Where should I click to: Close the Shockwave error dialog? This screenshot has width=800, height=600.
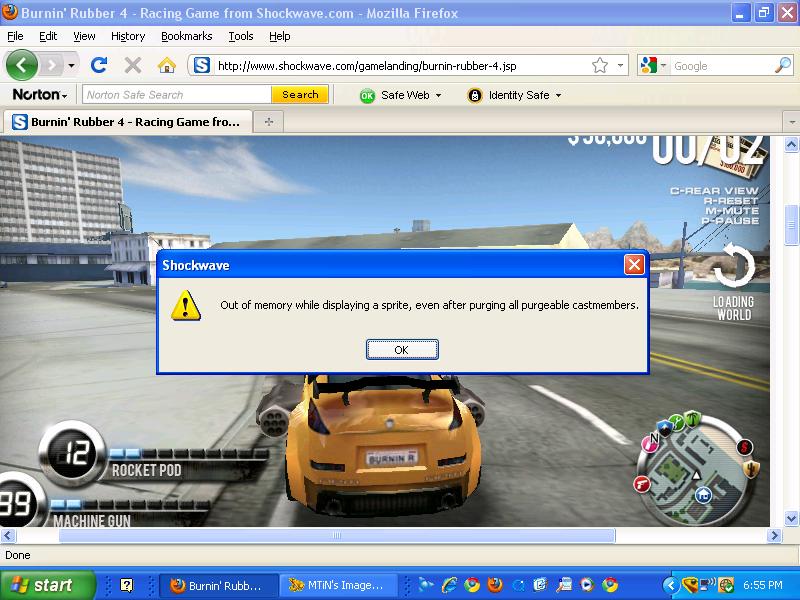[x=634, y=264]
